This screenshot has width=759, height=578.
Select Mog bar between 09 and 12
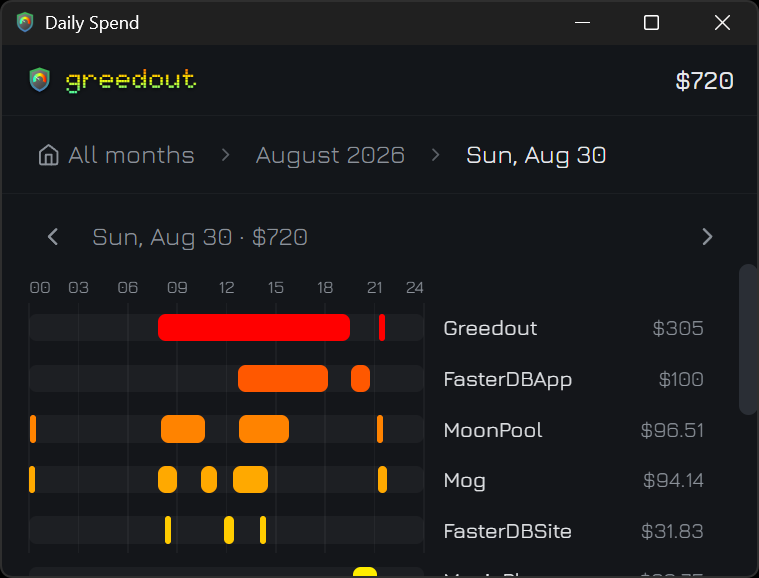209,480
